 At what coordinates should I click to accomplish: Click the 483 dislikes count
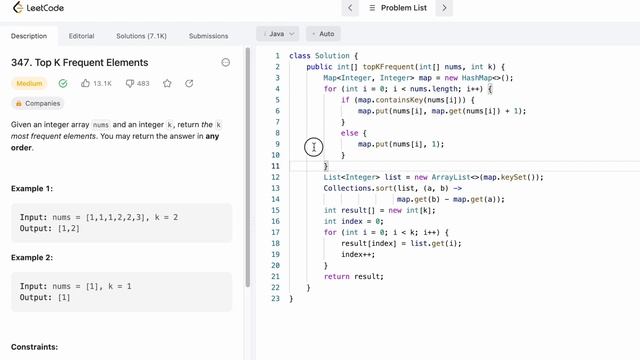pos(143,83)
